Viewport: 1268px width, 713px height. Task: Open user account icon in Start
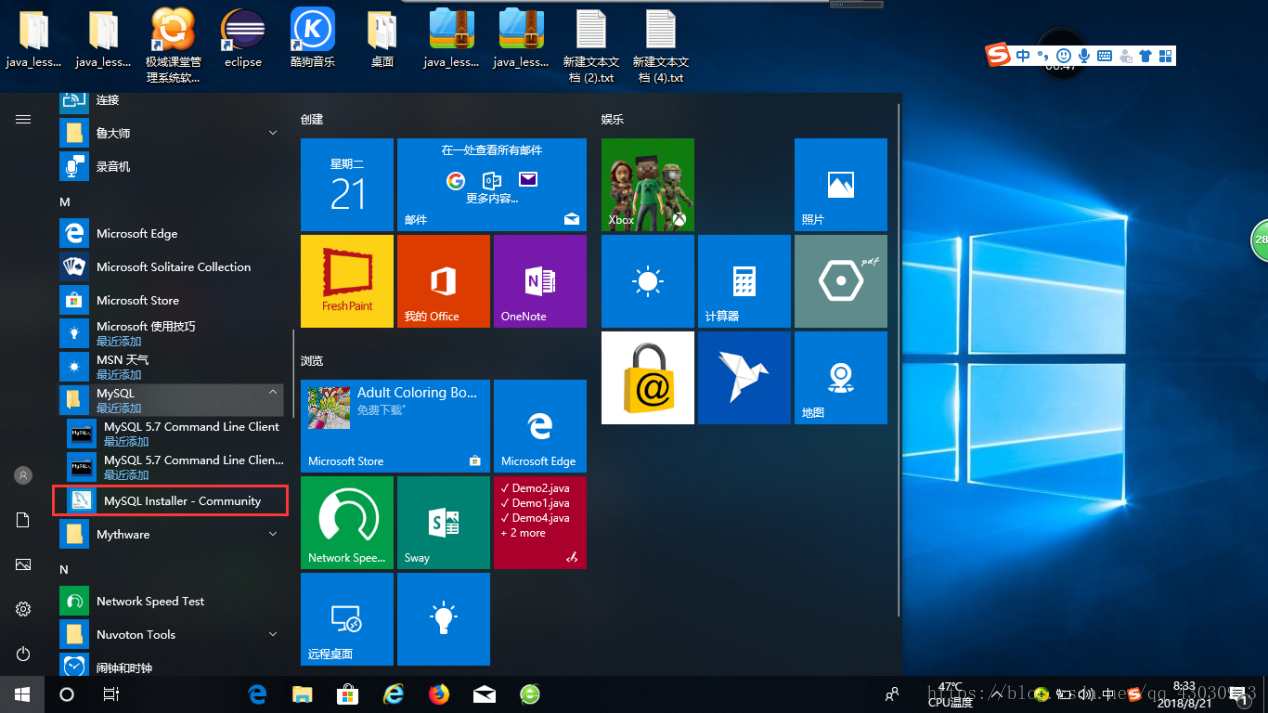[x=23, y=476]
